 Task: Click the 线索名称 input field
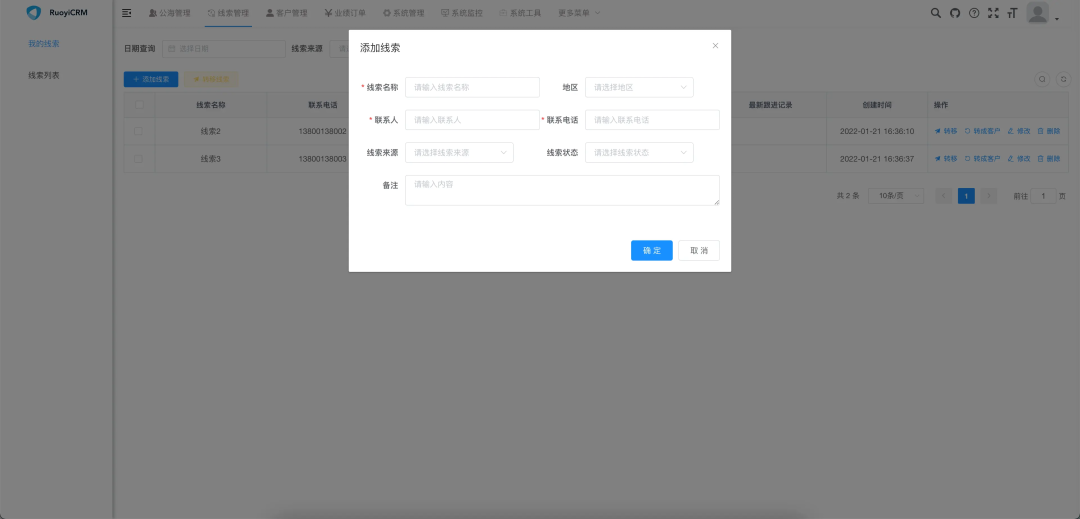point(472,88)
